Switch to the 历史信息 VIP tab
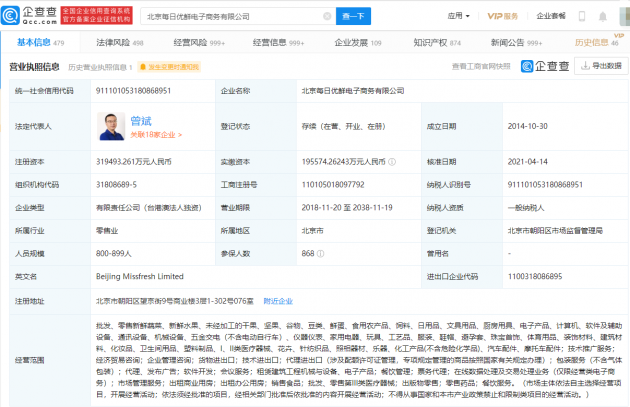630x407 pixels. tap(597, 42)
